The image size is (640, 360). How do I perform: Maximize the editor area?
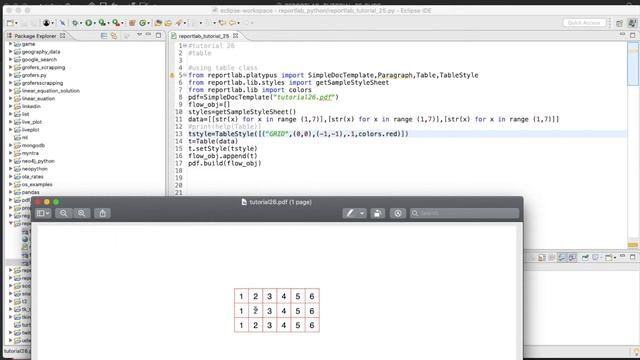click(x=633, y=36)
